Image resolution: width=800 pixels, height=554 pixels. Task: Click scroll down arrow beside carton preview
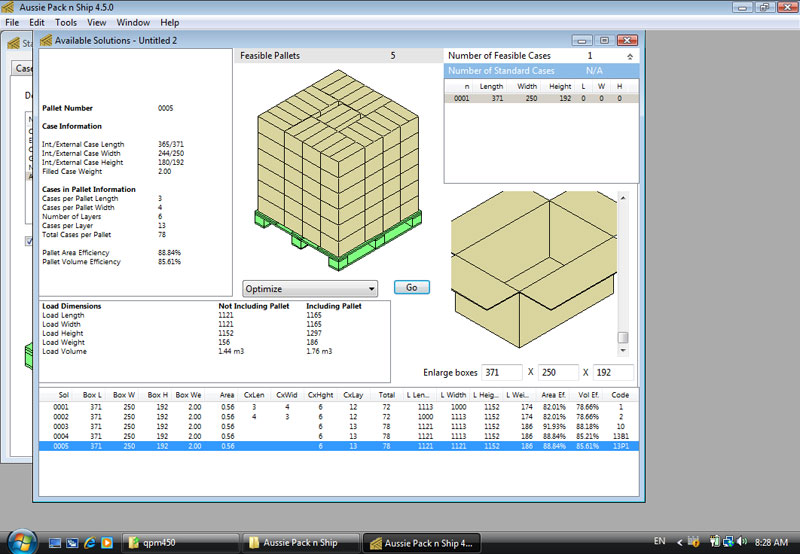click(623, 350)
